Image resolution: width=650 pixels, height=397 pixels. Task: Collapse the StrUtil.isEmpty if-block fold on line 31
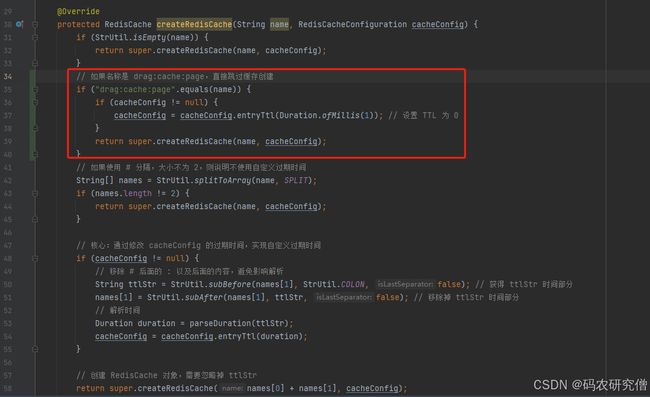click(35, 37)
